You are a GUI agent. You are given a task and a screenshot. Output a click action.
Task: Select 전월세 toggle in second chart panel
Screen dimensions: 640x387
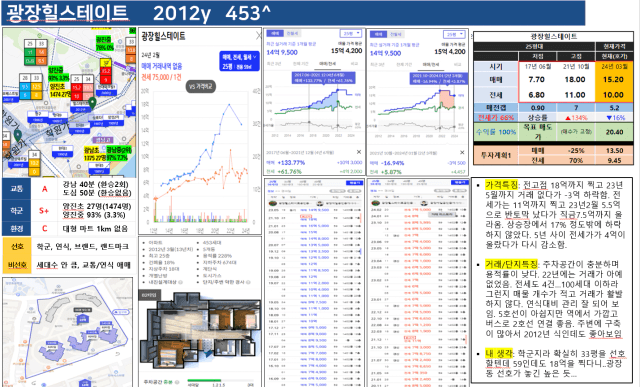(x=395, y=34)
